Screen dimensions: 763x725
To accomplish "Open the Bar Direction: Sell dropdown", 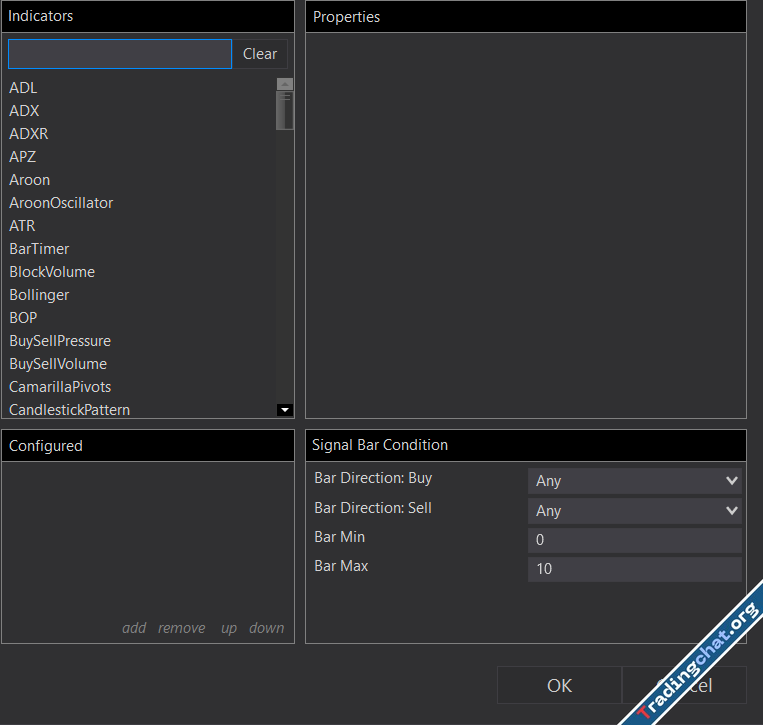I will click(634, 511).
